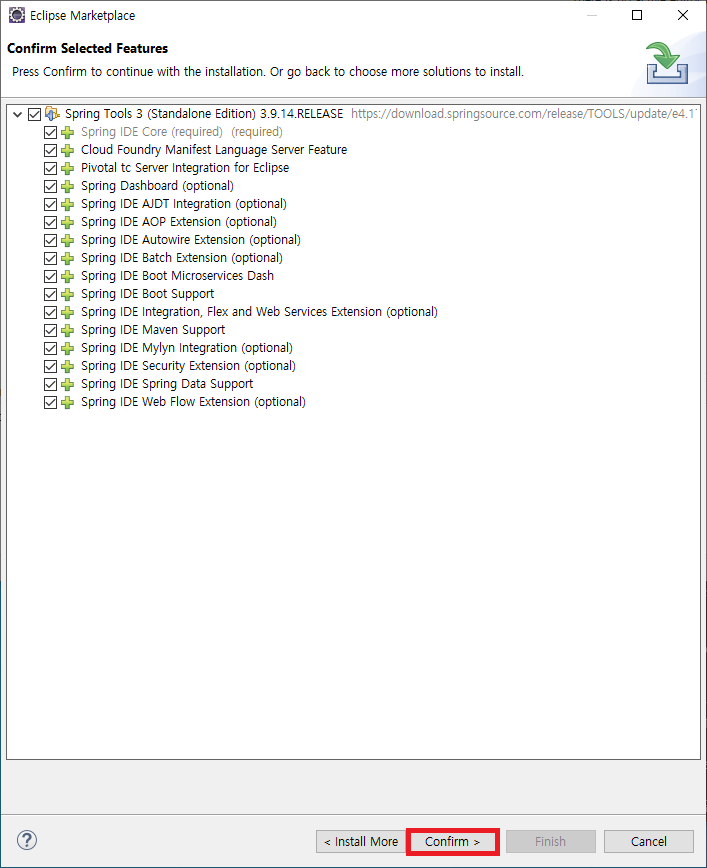Cancel the installation dialog

[x=648, y=841]
